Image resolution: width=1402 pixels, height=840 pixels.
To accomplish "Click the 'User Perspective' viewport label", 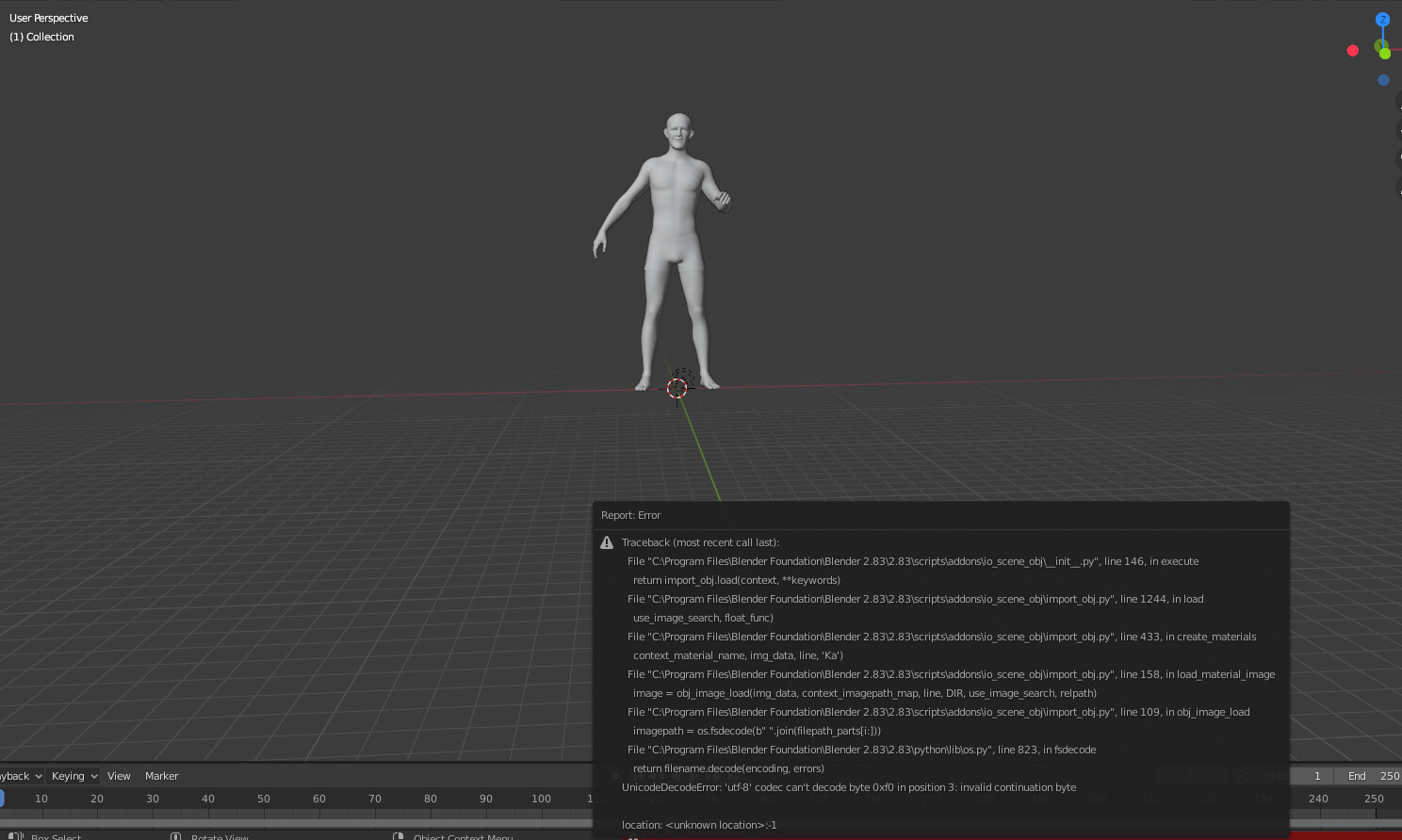I will [49, 18].
